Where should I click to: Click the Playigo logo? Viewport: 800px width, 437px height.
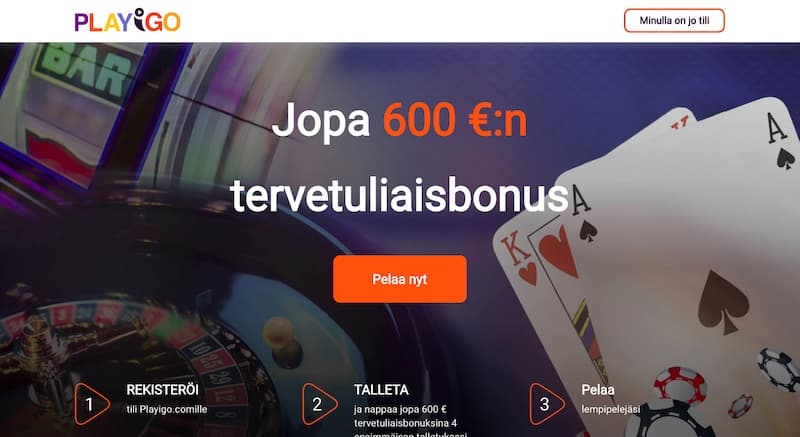click(x=128, y=21)
